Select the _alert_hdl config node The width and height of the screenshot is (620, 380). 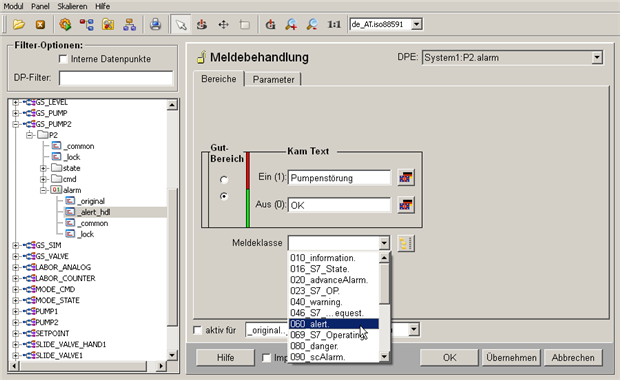click(x=94, y=212)
